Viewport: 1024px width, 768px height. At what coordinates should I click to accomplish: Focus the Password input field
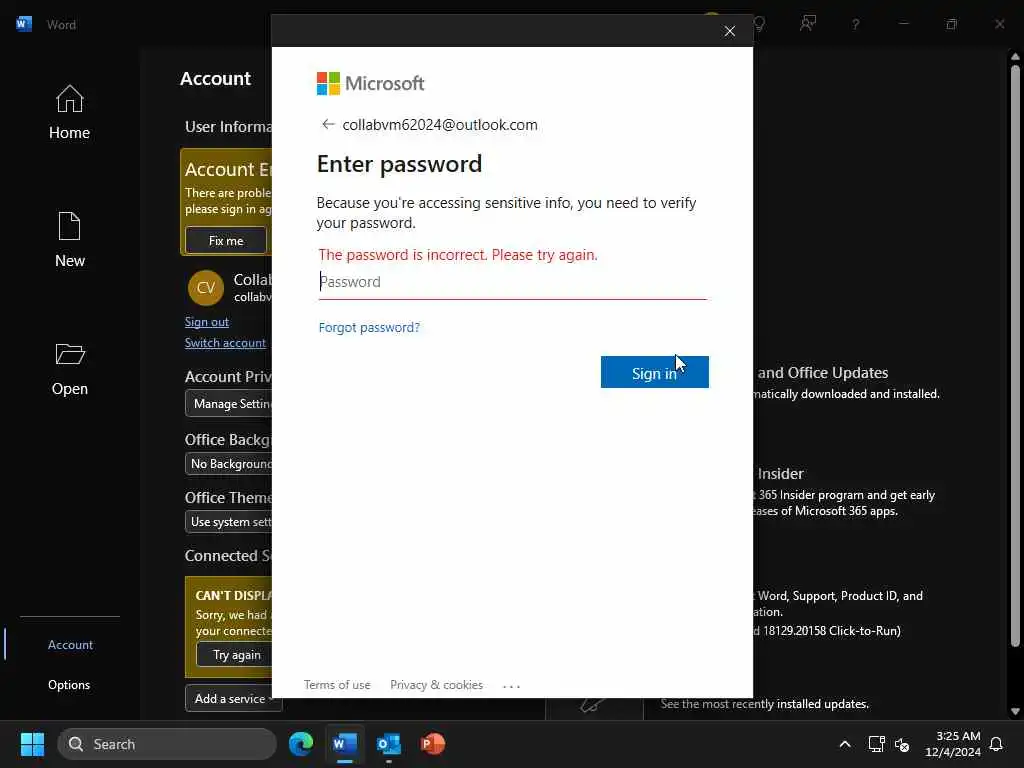[x=512, y=282]
